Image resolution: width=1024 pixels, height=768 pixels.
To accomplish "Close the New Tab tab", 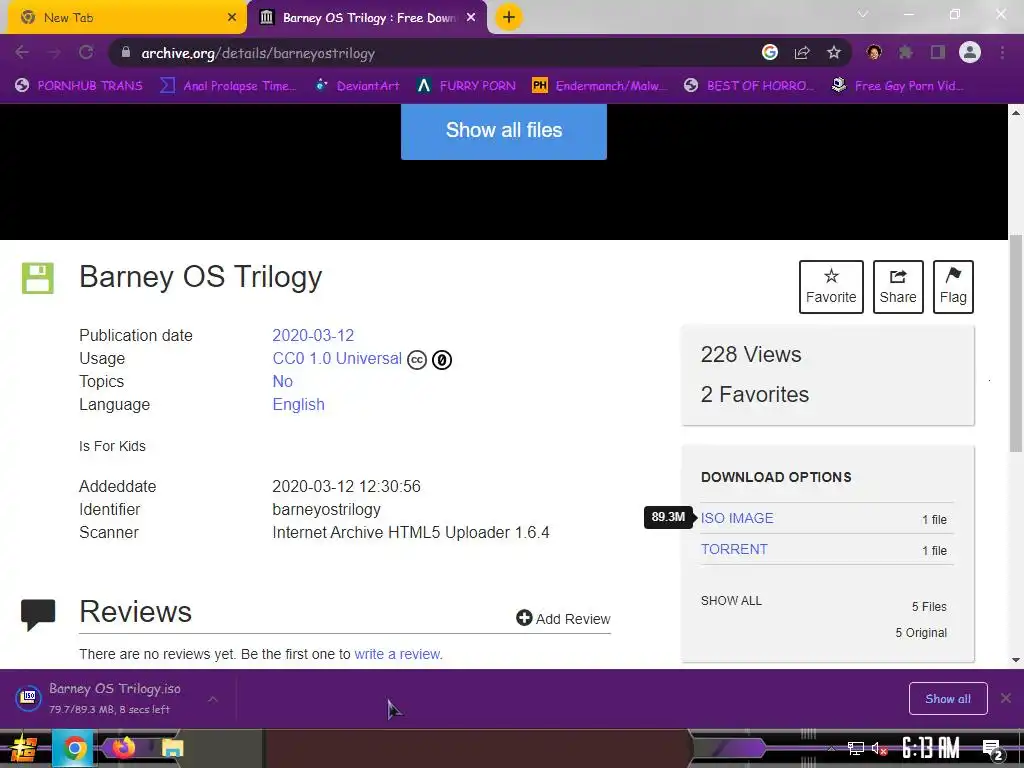I will point(232,18).
